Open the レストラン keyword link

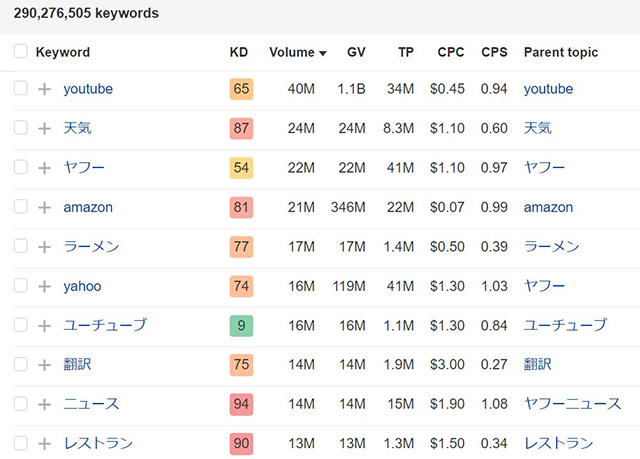98,443
